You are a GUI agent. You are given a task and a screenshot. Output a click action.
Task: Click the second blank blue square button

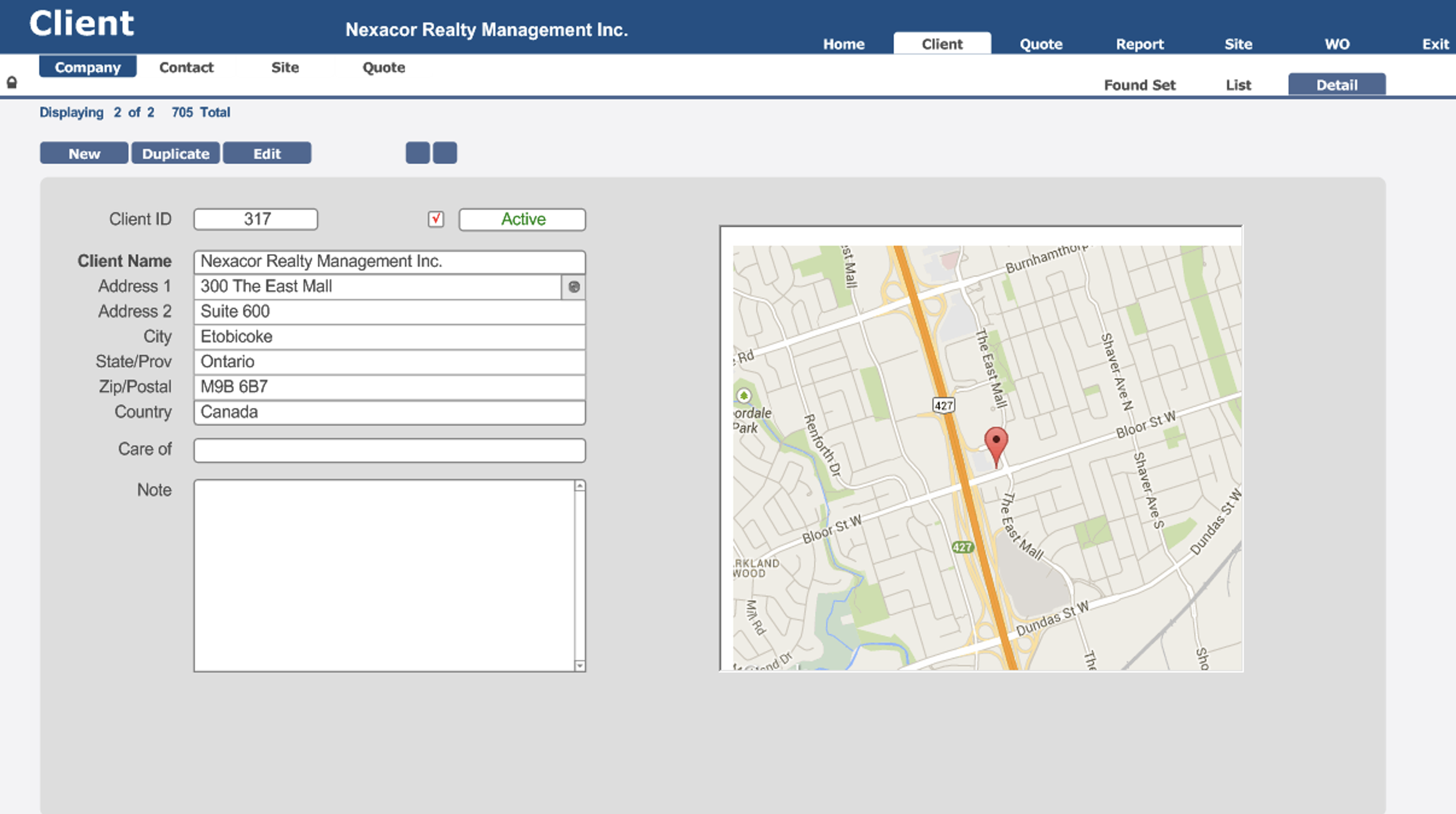(x=445, y=153)
